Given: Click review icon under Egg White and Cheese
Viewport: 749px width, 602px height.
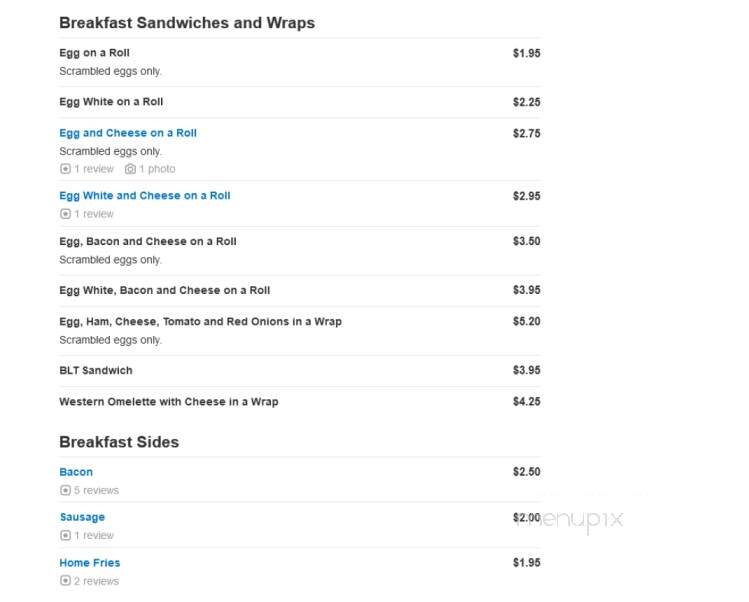Looking at the screenshot, I should (x=65, y=214).
